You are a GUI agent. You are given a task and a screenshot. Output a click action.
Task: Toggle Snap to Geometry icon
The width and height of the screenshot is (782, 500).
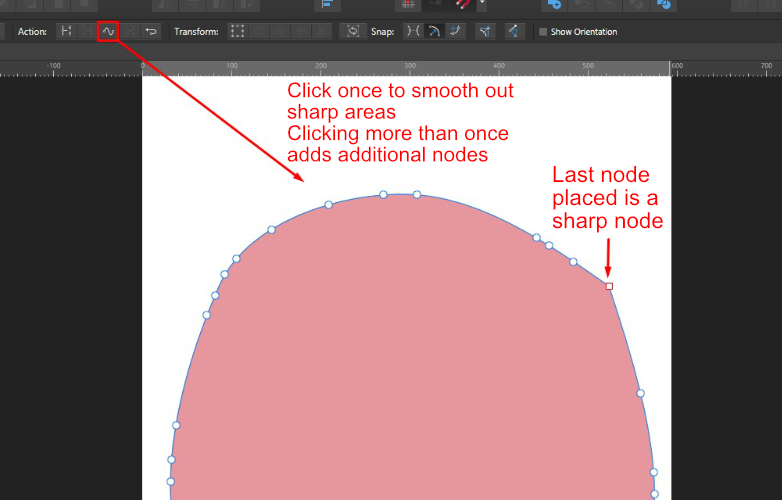[434, 31]
